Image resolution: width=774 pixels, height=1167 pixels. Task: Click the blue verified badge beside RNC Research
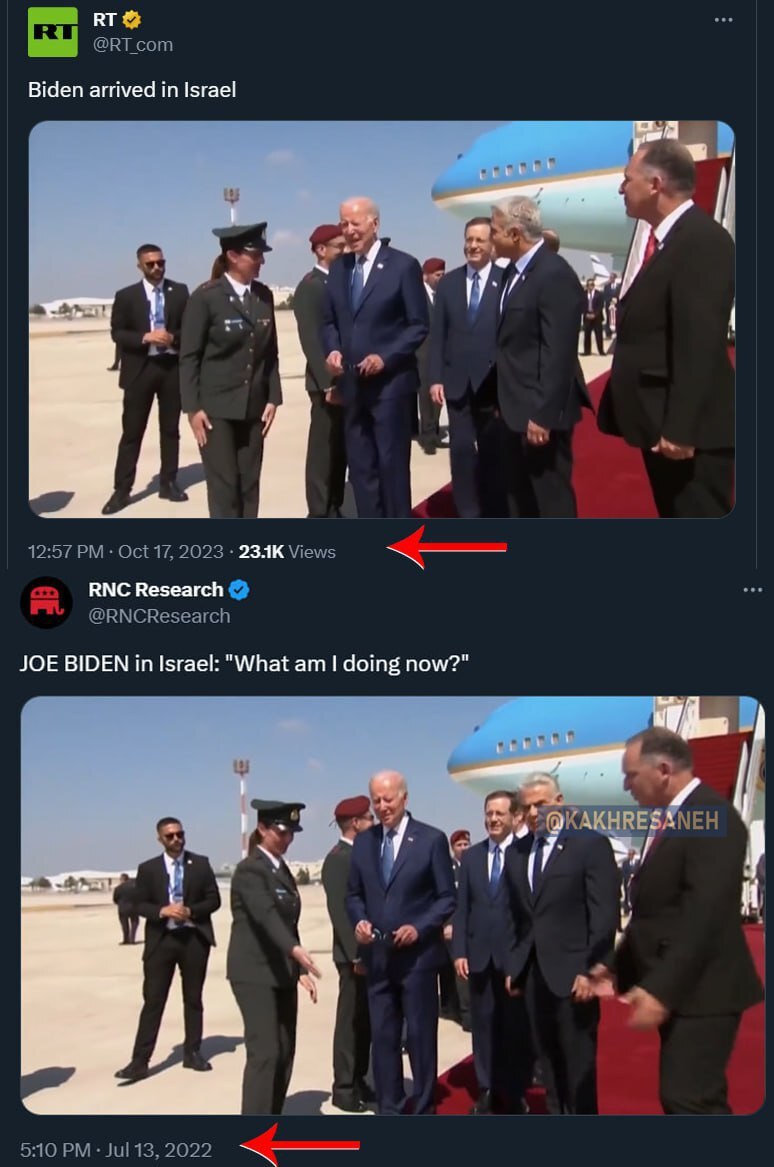239,590
